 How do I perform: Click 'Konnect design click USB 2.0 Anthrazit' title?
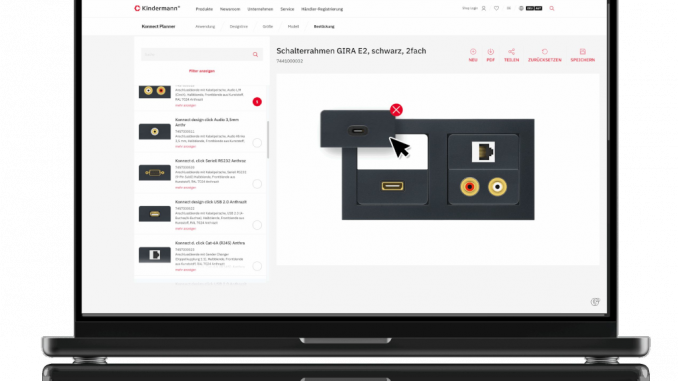point(211,202)
